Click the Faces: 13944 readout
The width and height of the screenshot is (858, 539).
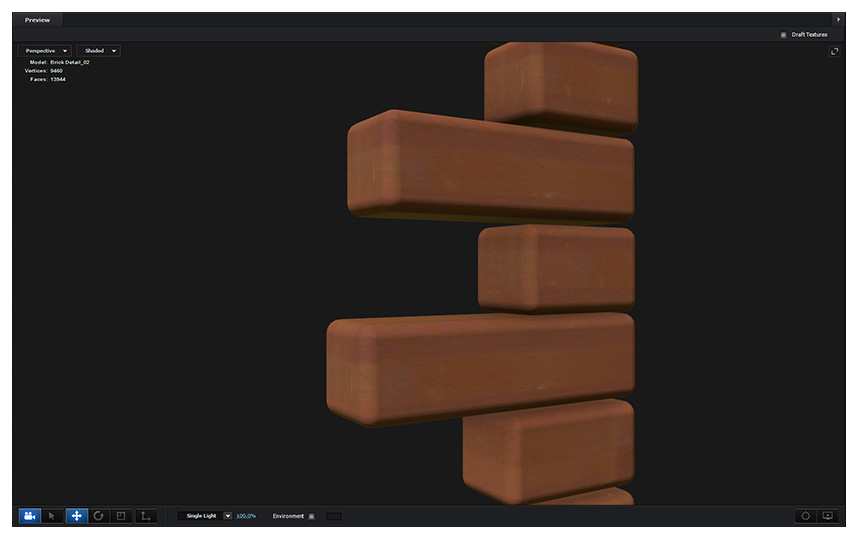click(x=48, y=79)
